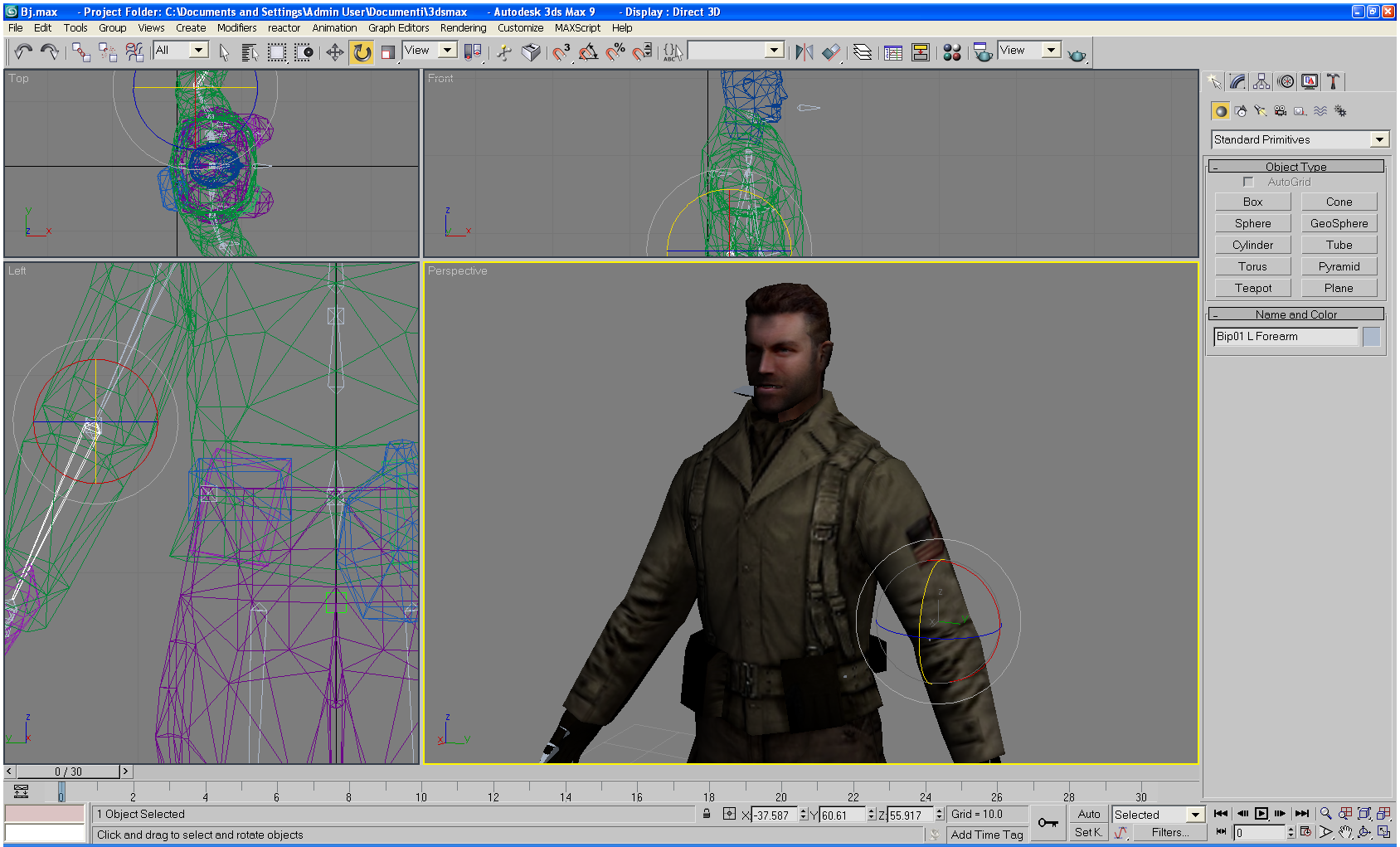The image size is (1400, 847).
Task: Open the Filters... button
Action: click(x=1169, y=832)
